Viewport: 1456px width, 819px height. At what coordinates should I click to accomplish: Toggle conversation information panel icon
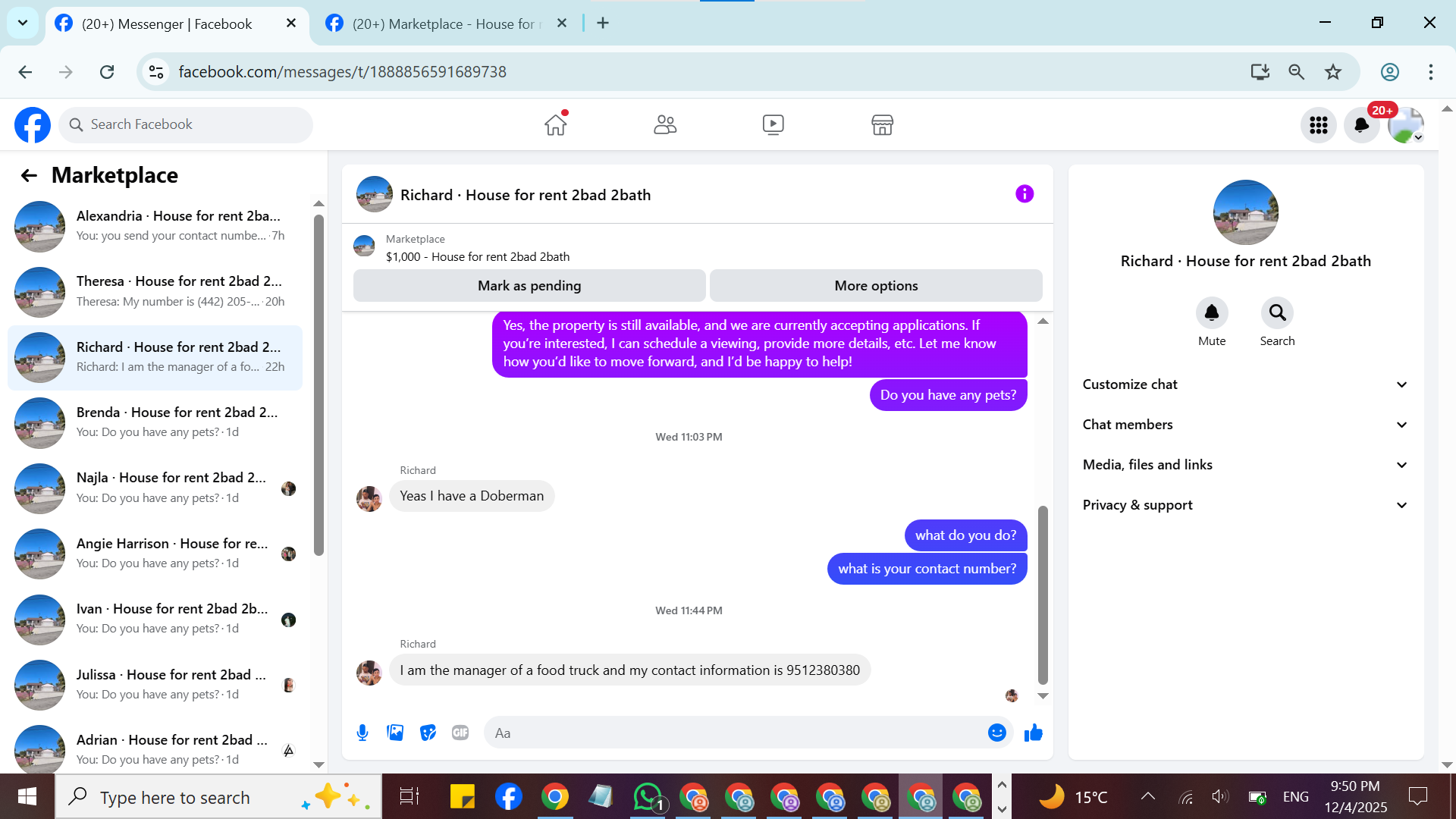click(x=1024, y=194)
